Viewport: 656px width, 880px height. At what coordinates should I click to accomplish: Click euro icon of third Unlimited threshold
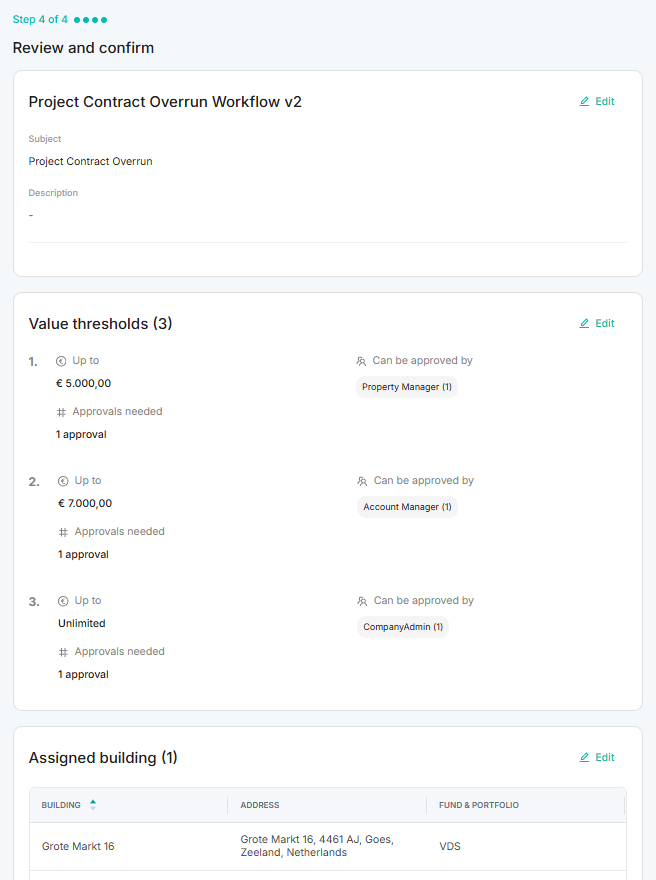(63, 601)
